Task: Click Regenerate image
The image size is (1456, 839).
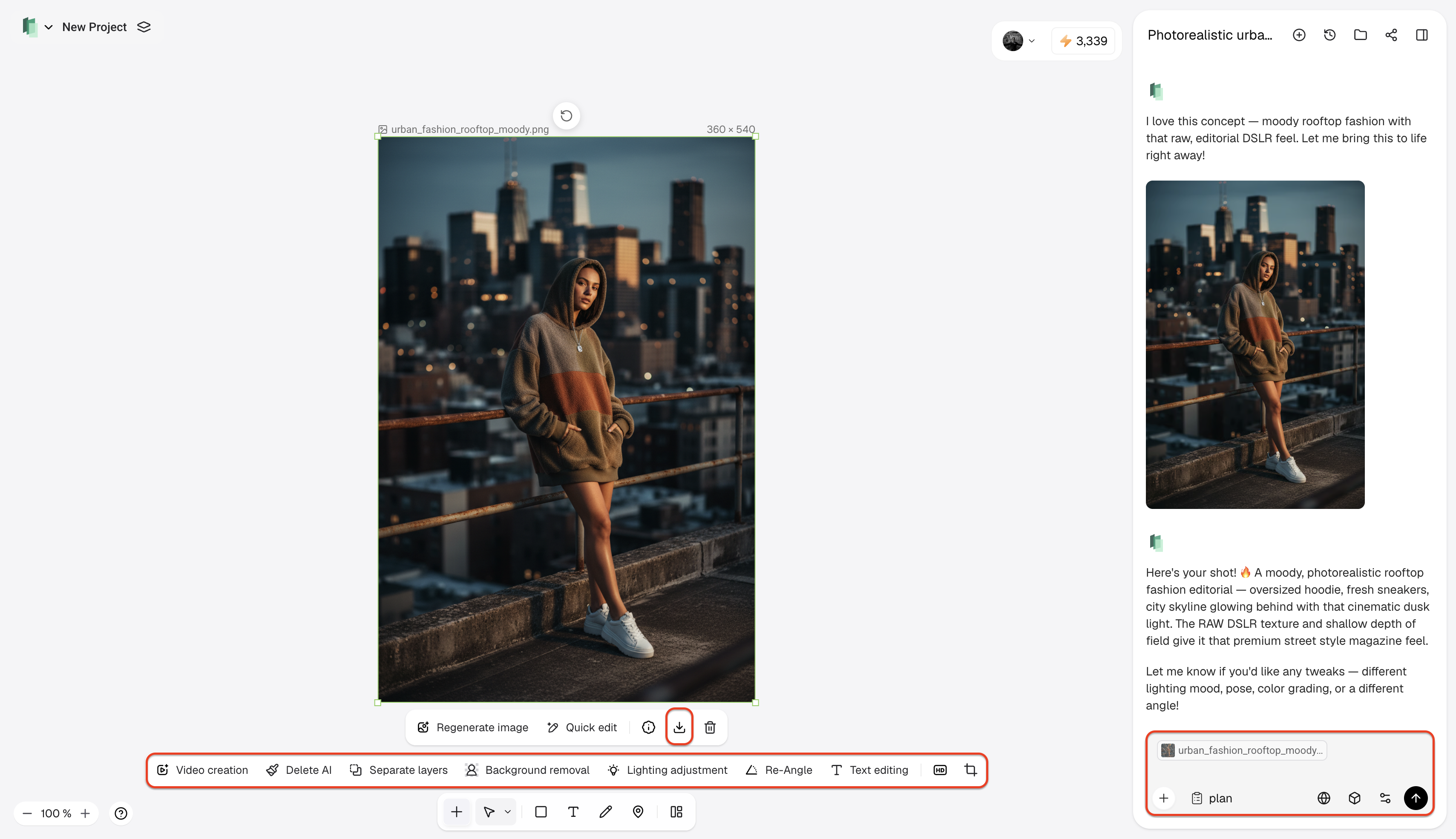Action: point(473,727)
